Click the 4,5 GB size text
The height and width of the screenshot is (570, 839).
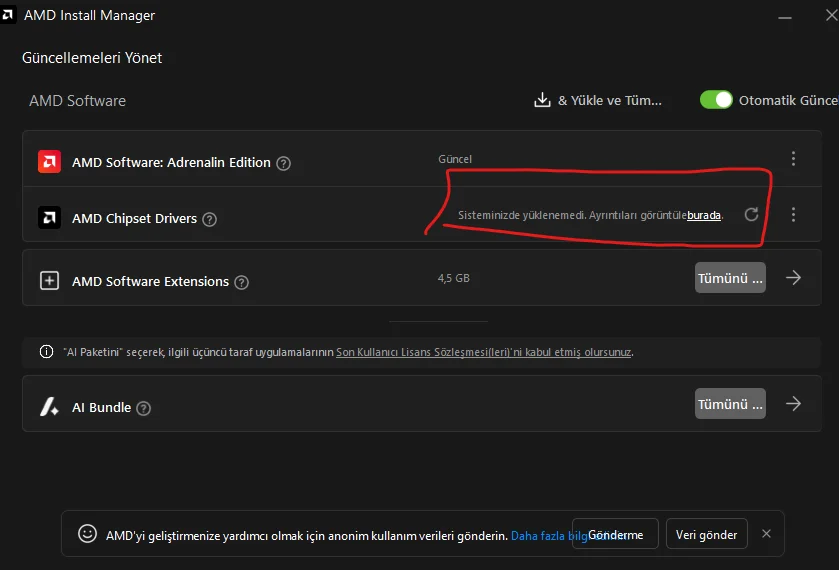click(454, 278)
